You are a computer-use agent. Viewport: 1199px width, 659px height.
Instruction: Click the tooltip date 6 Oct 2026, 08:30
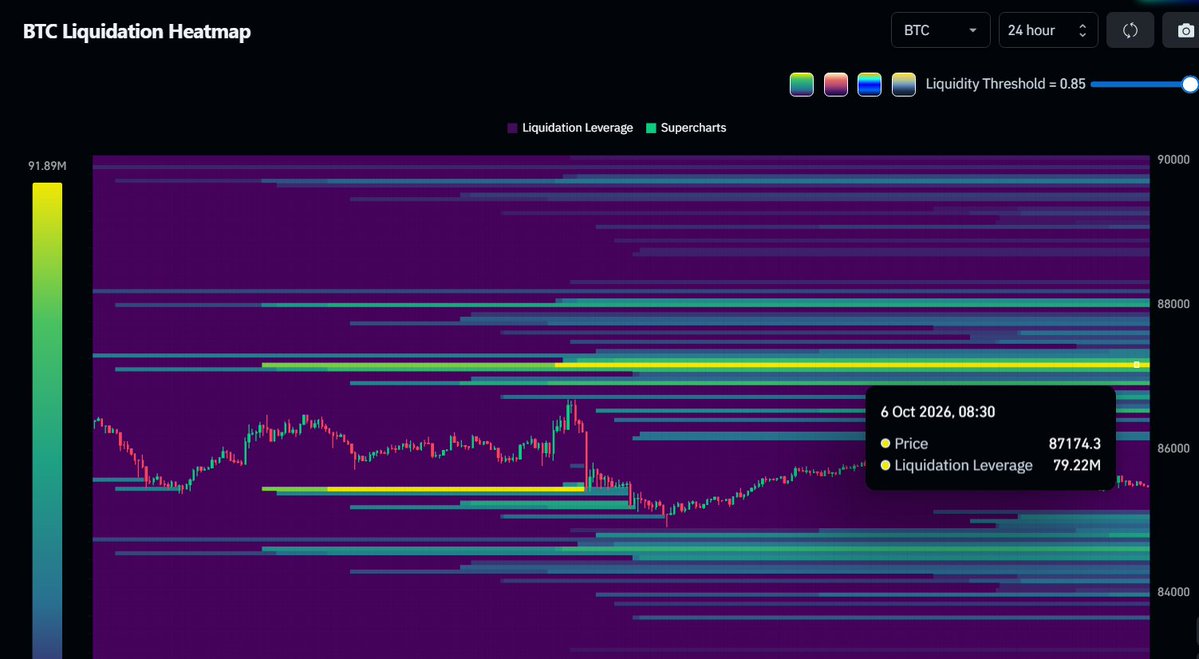(937, 412)
